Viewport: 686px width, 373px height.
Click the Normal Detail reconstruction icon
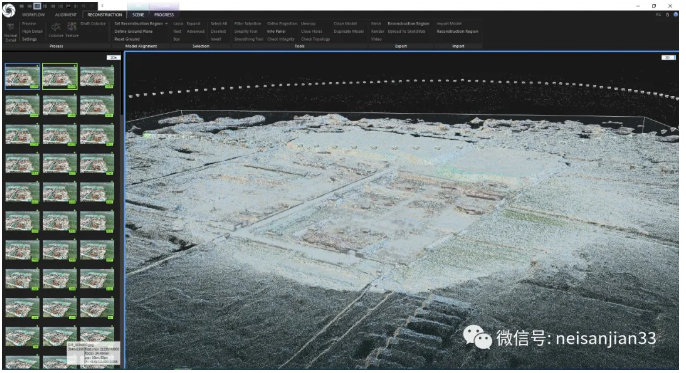(x=11, y=28)
